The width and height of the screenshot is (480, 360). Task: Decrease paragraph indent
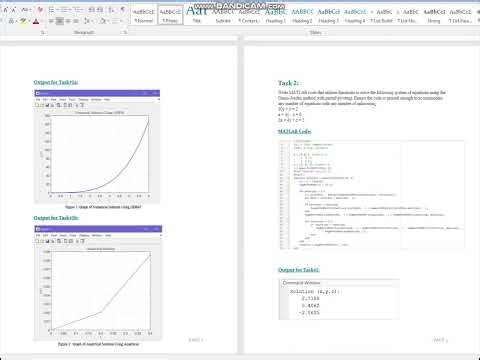click(92, 10)
